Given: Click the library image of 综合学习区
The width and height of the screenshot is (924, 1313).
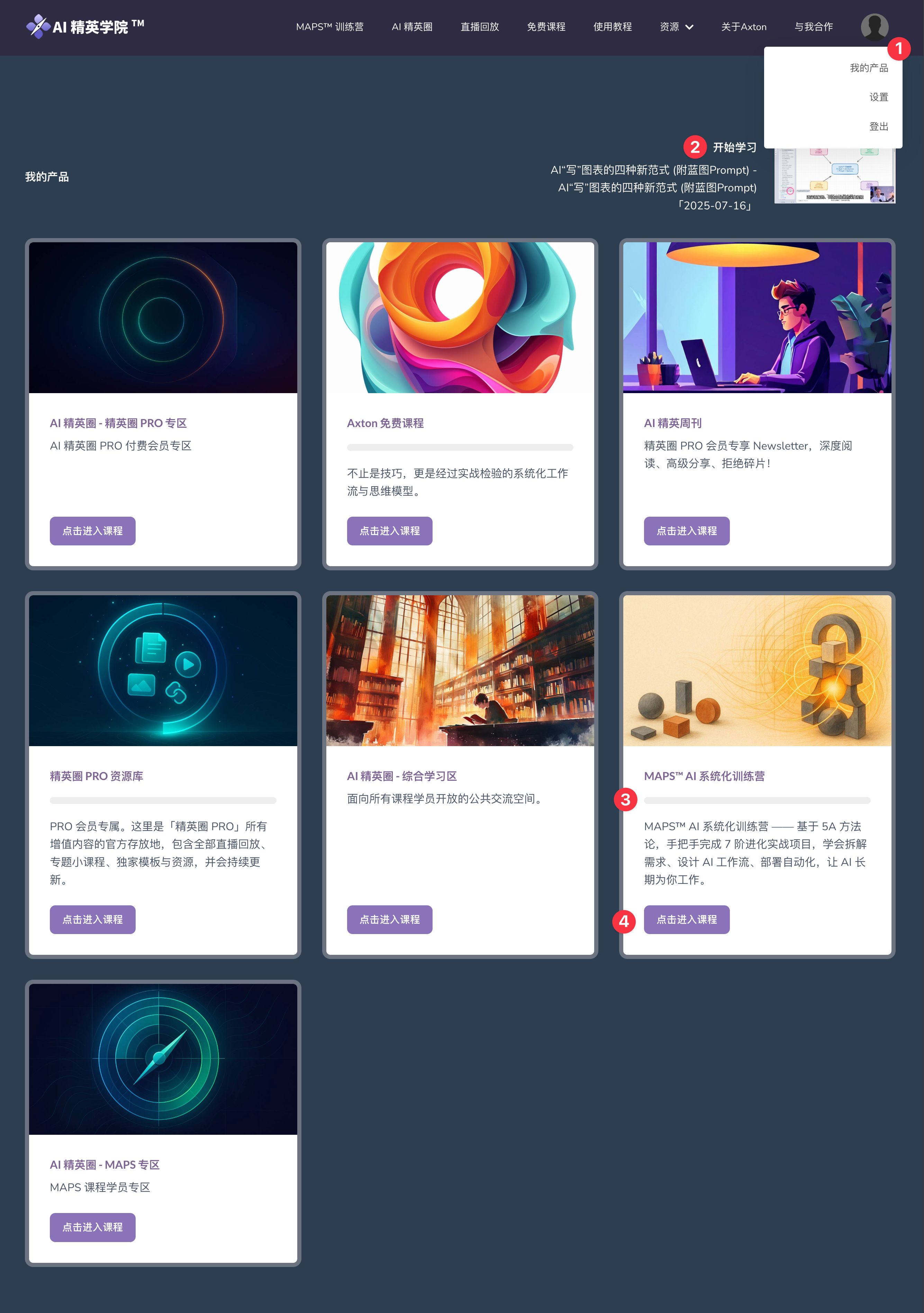Looking at the screenshot, I should (x=460, y=670).
